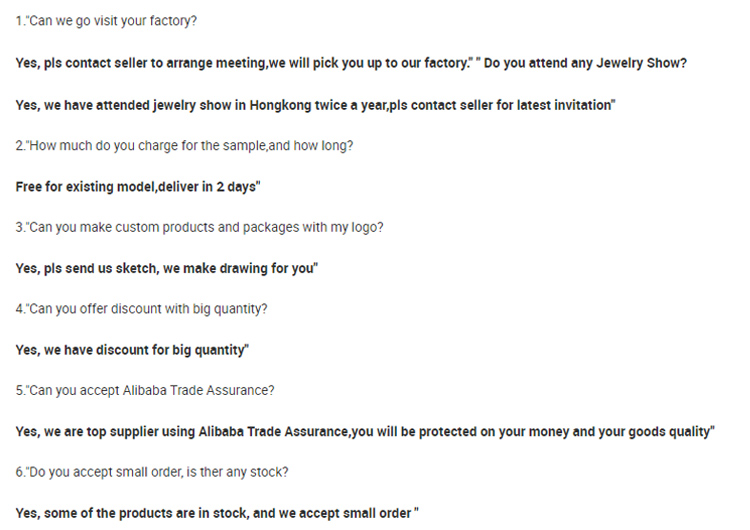Click the small order stock question

[152, 472]
